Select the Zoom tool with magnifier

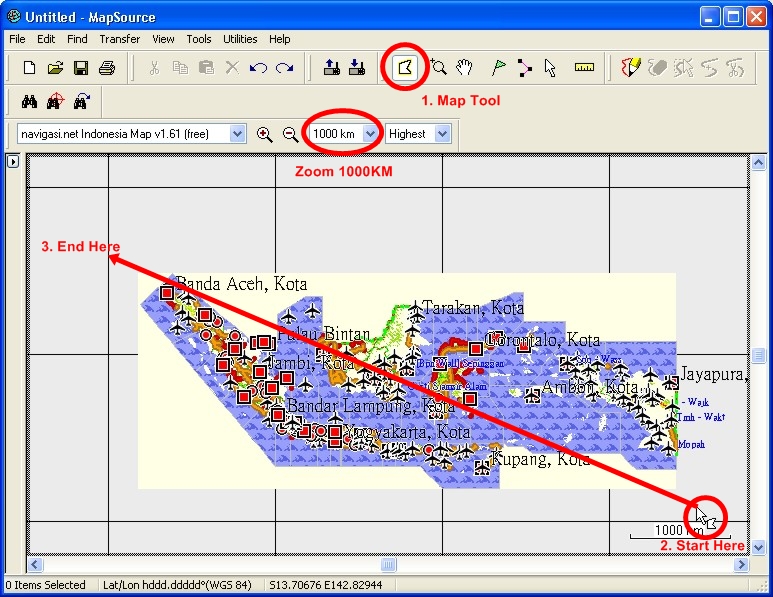(x=438, y=68)
